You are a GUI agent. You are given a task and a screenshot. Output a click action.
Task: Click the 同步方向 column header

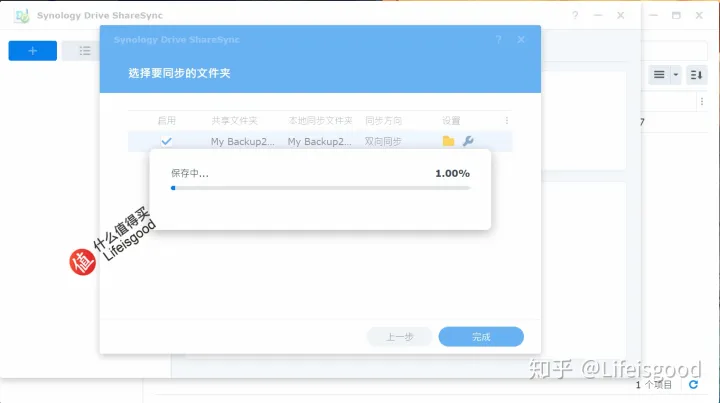tap(383, 121)
